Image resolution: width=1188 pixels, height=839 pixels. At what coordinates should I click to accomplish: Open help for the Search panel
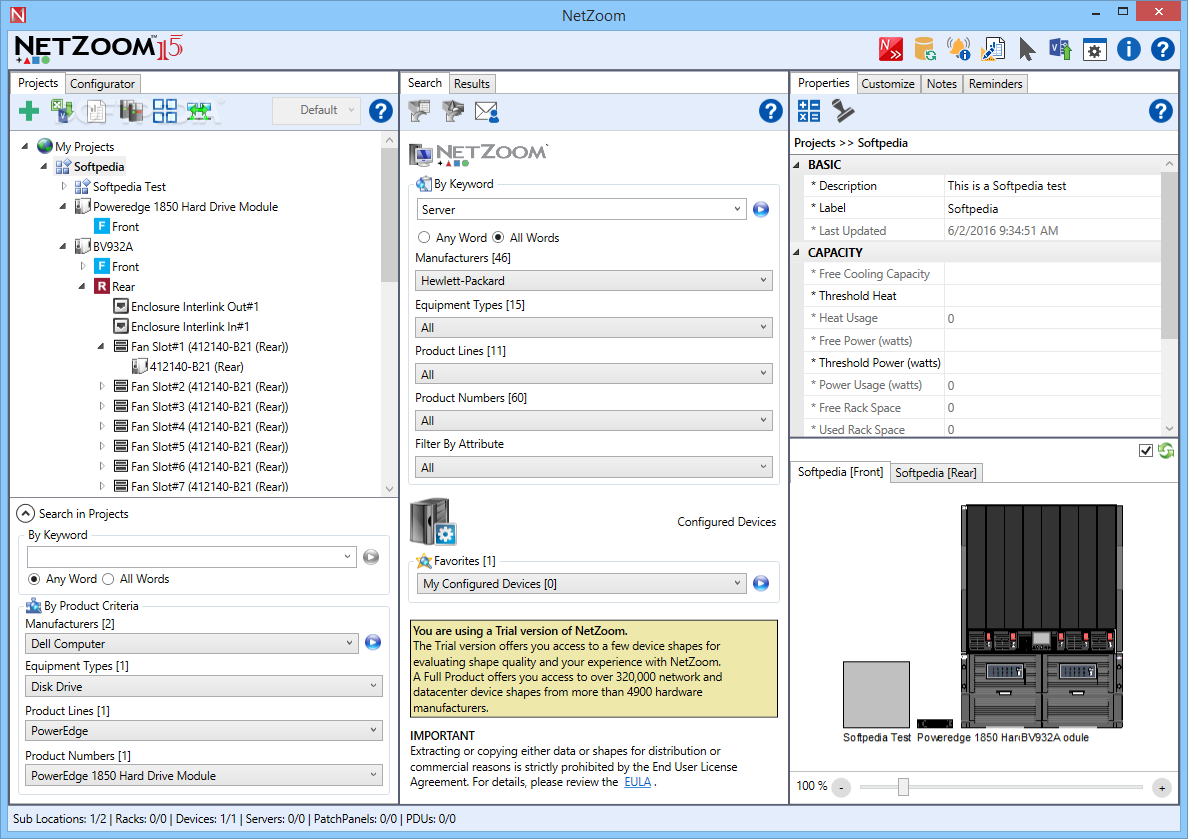click(771, 111)
